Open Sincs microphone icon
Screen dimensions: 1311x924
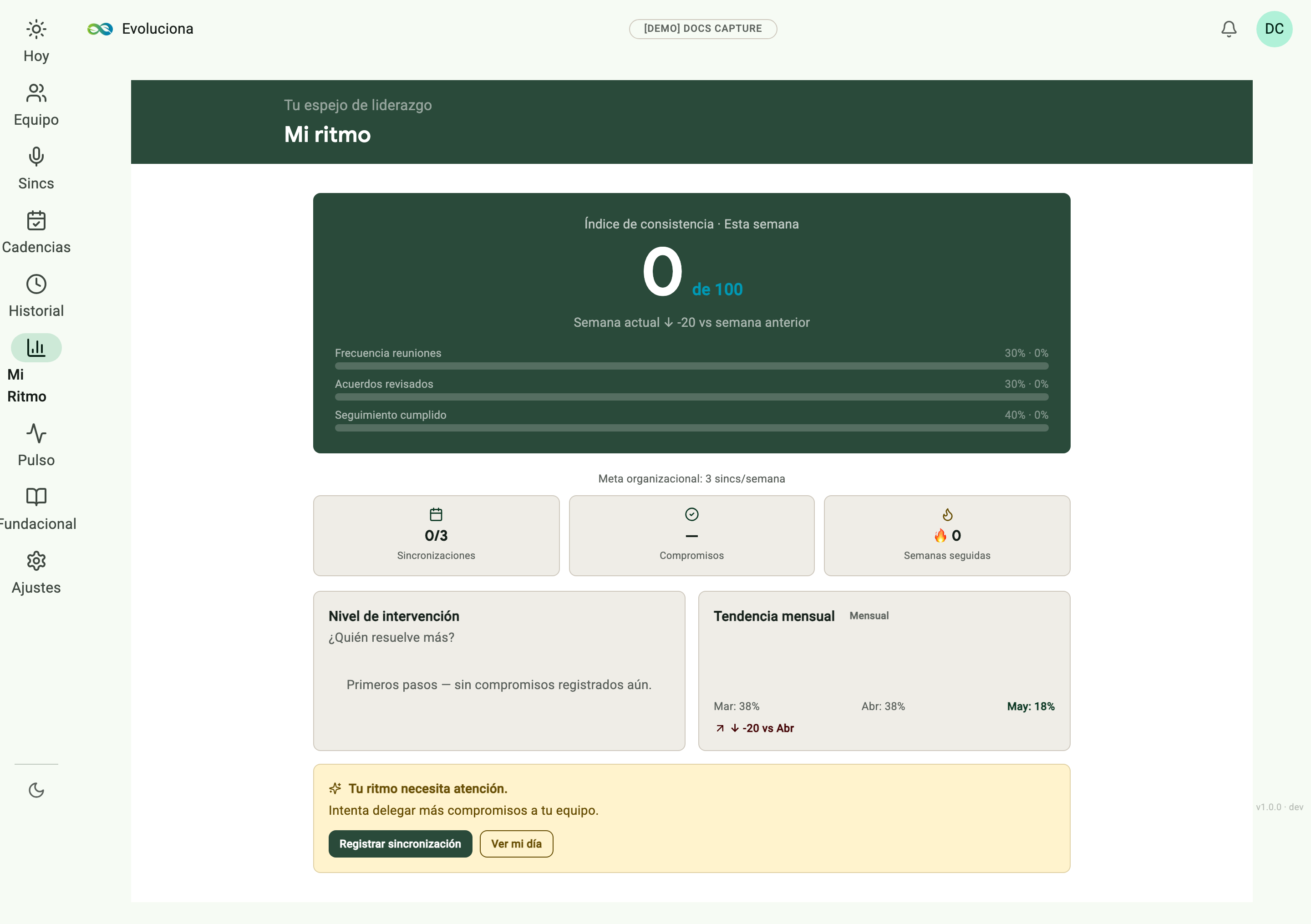click(x=36, y=157)
